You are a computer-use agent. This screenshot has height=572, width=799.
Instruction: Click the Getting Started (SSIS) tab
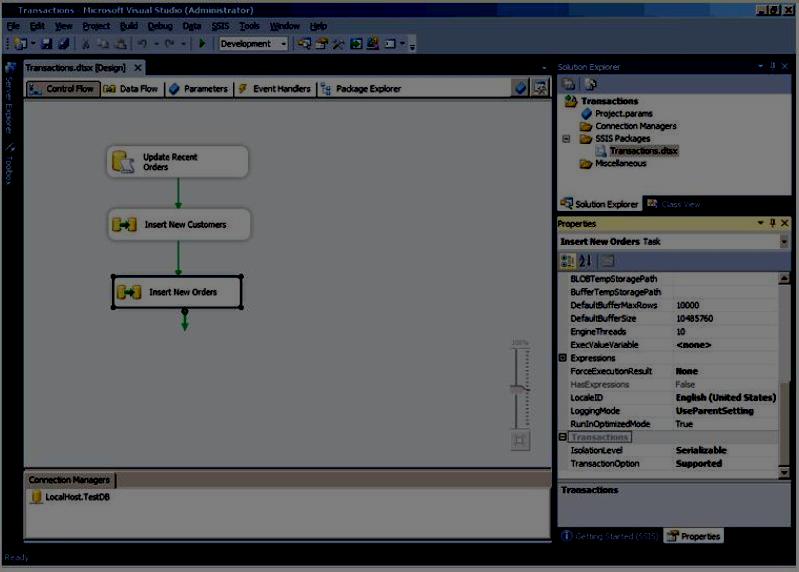point(610,536)
